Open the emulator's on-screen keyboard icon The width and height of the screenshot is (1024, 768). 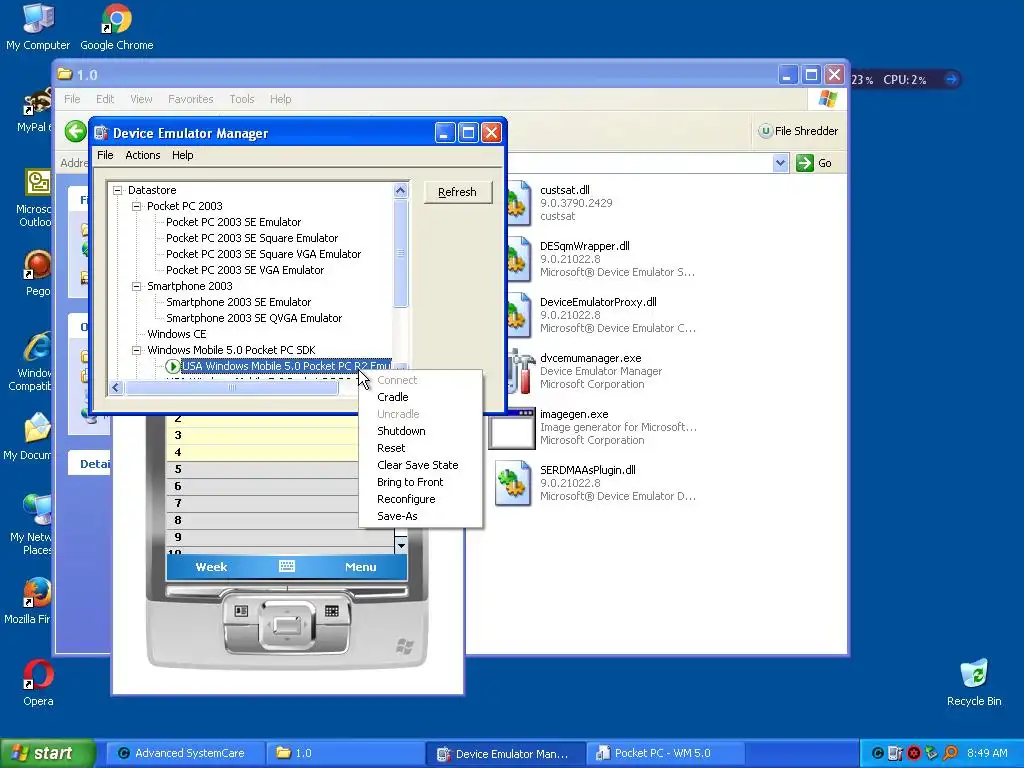click(x=287, y=566)
